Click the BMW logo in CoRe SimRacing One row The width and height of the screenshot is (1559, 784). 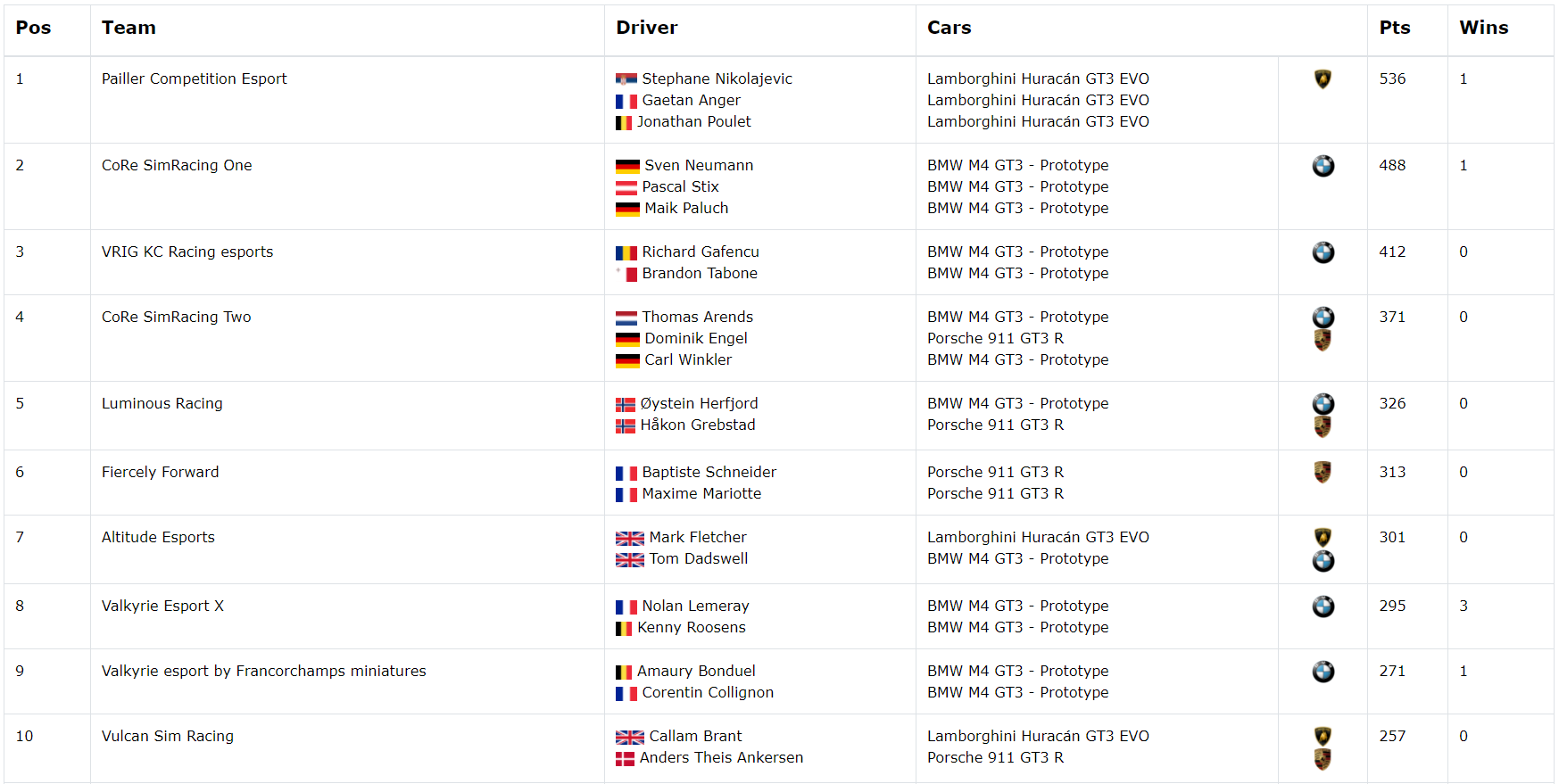click(x=1323, y=166)
